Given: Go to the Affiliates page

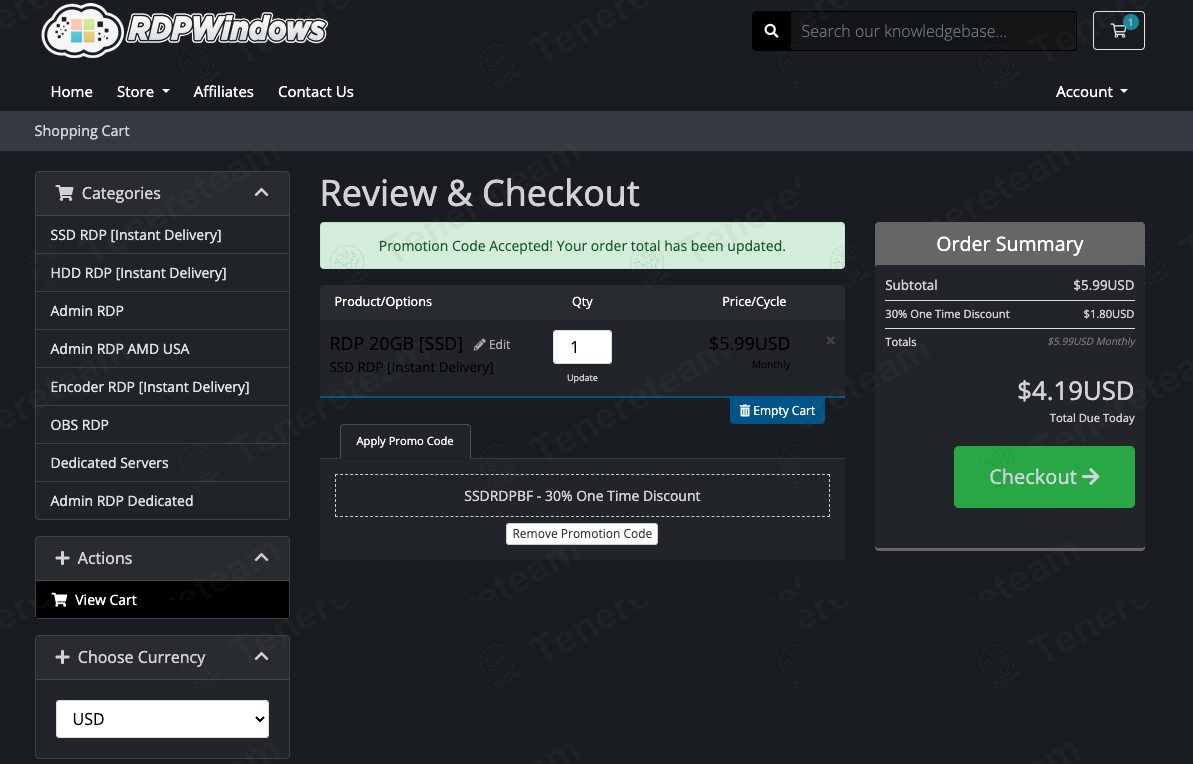Looking at the screenshot, I should click(223, 92).
